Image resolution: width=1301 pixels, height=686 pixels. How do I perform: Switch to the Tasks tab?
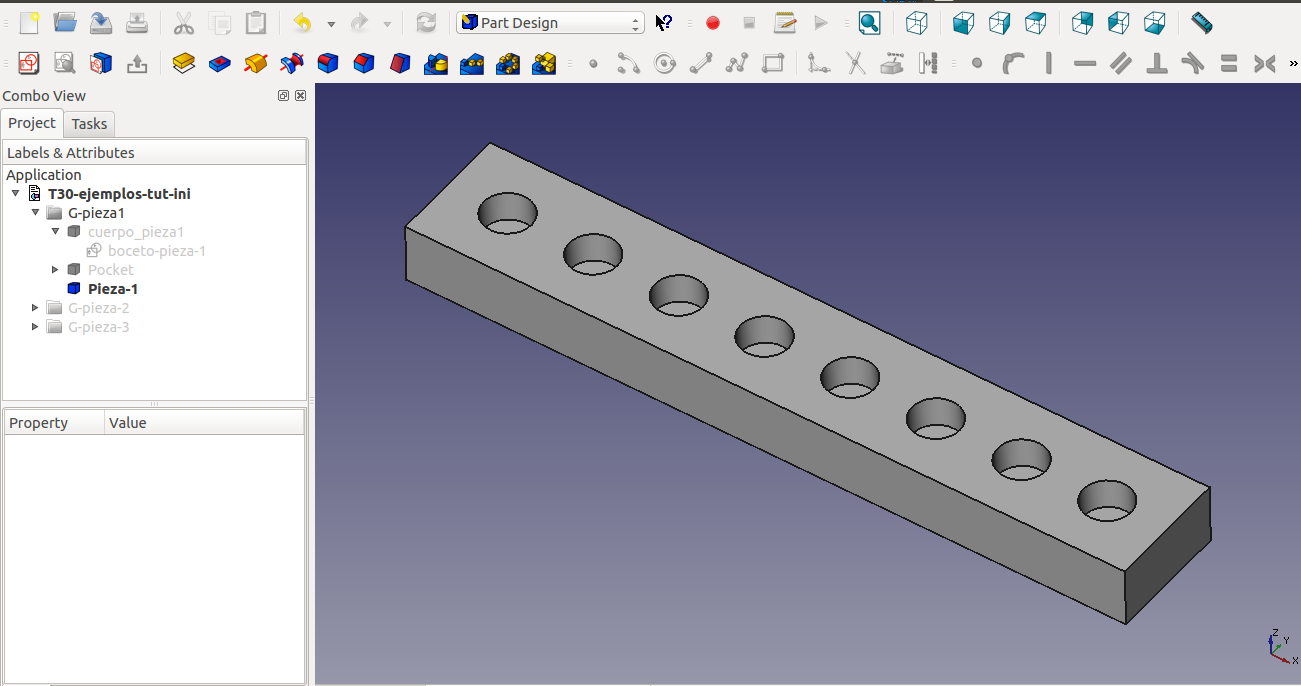89,124
